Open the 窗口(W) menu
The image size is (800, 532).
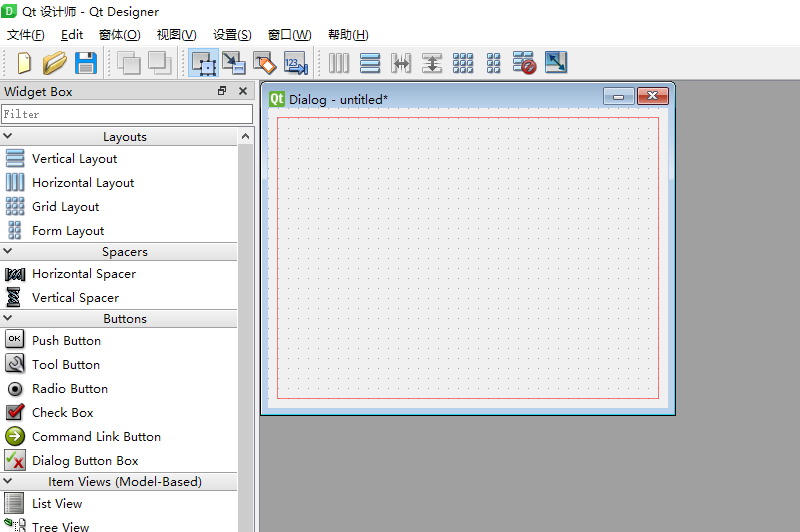coord(290,35)
